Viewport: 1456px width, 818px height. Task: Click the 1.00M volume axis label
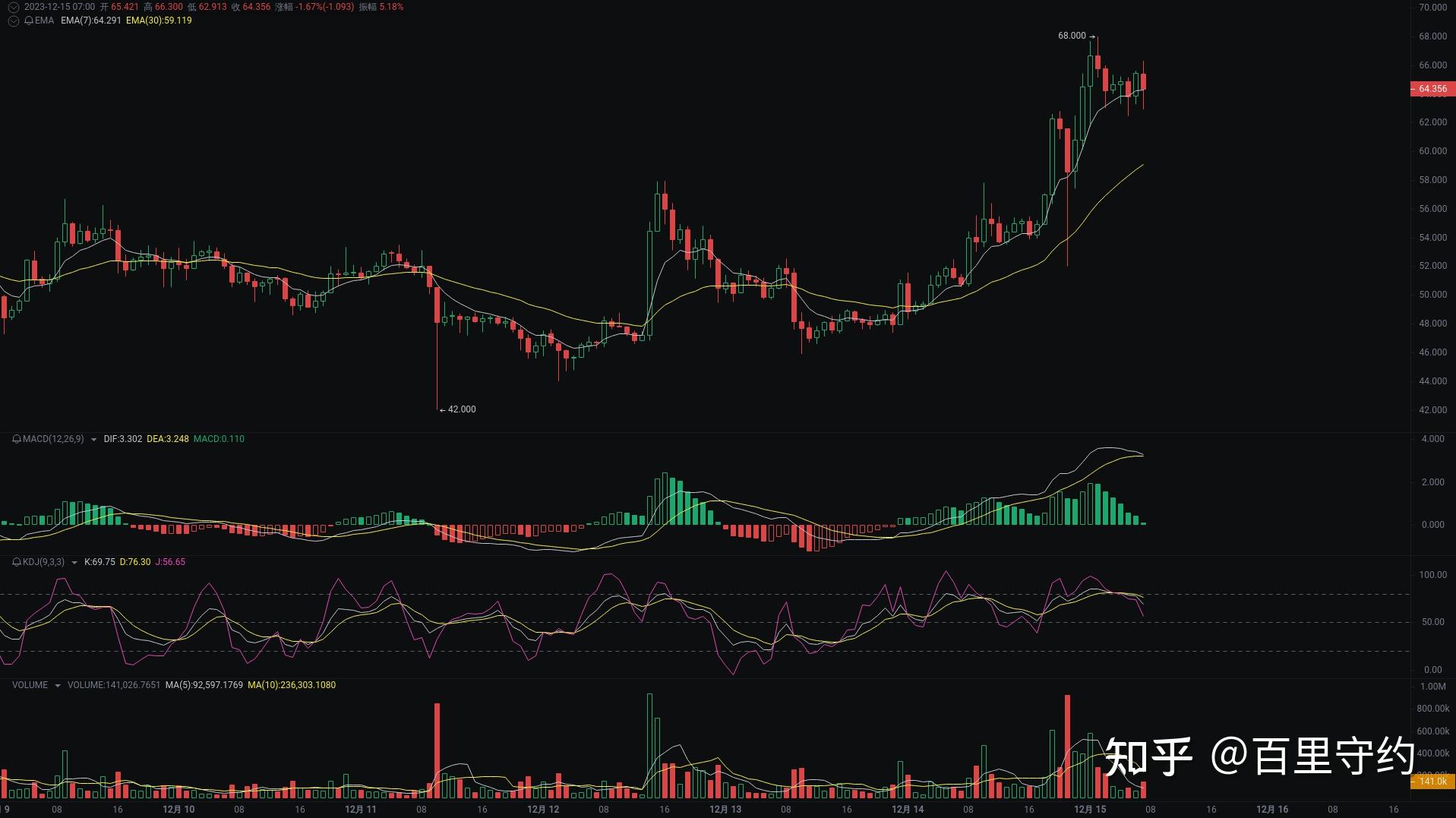[x=1433, y=687]
